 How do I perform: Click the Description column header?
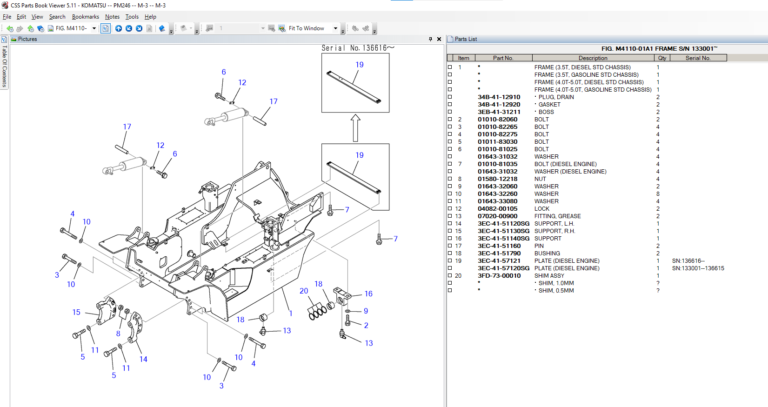click(592, 58)
